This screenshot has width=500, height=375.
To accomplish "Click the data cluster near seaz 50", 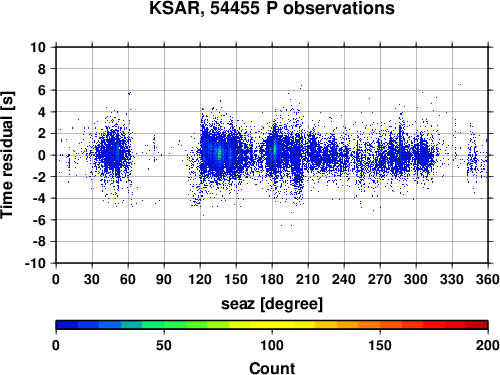I will click(113, 155).
